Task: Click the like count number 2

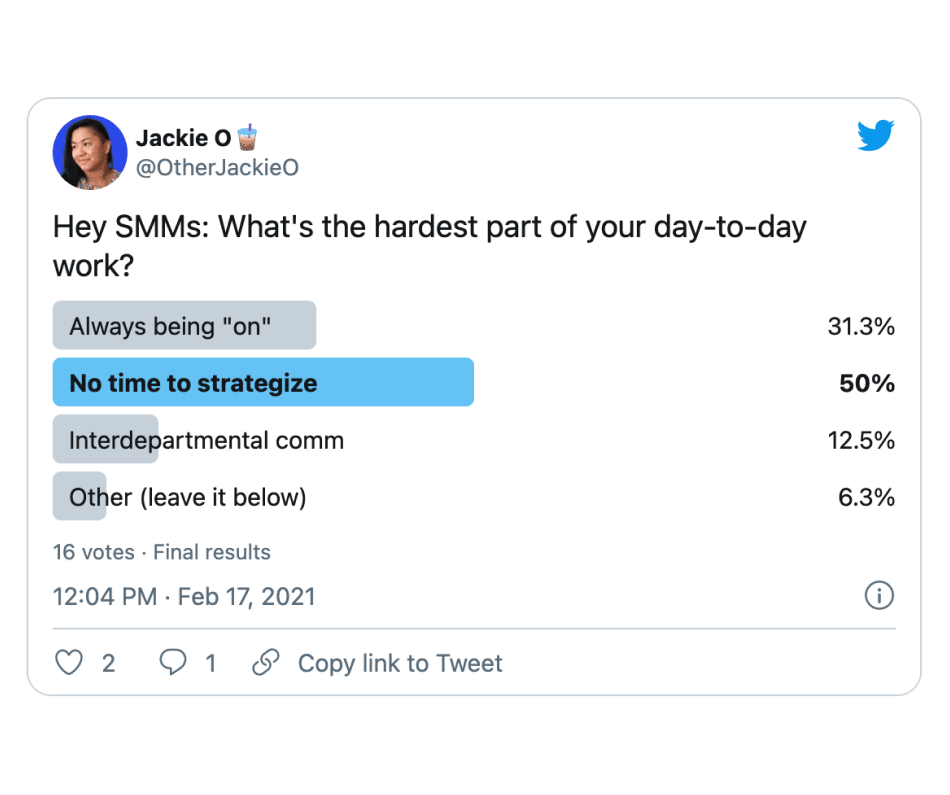Action: pyautogui.click(x=108, y=663)
